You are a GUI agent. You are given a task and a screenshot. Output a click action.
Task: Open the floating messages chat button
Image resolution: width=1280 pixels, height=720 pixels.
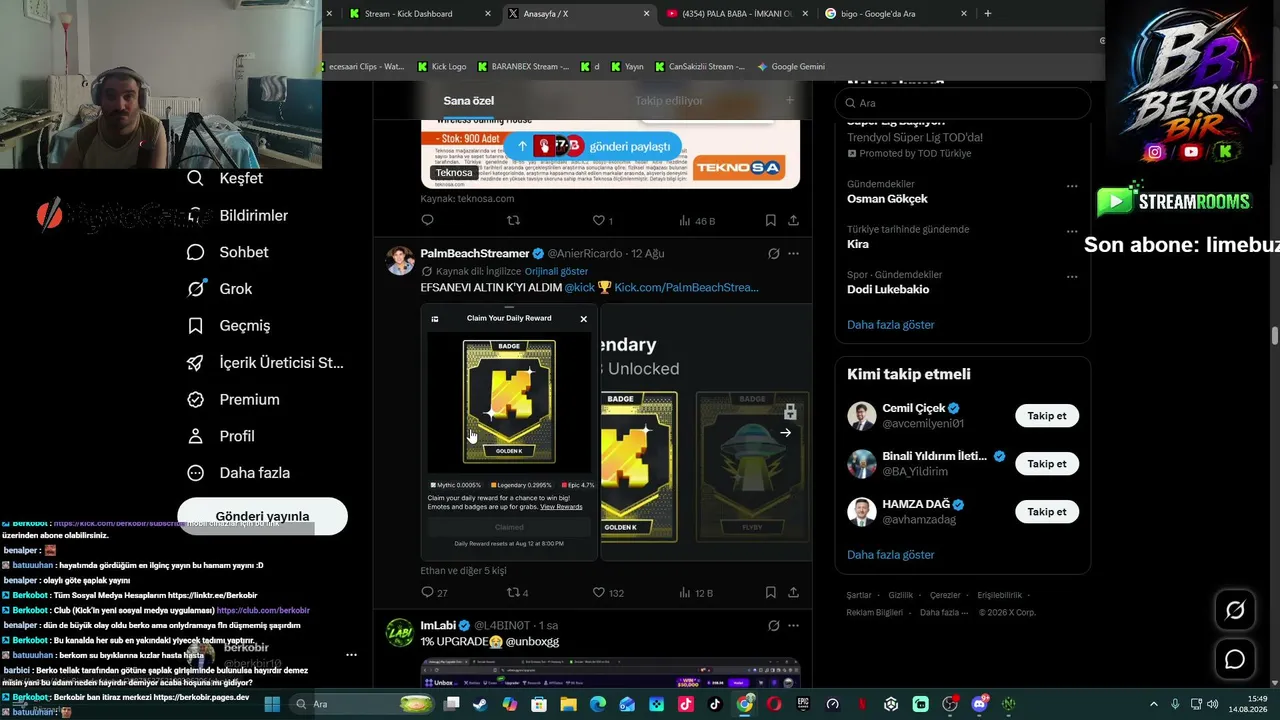pyautogui.click(x=1235, y=660)
